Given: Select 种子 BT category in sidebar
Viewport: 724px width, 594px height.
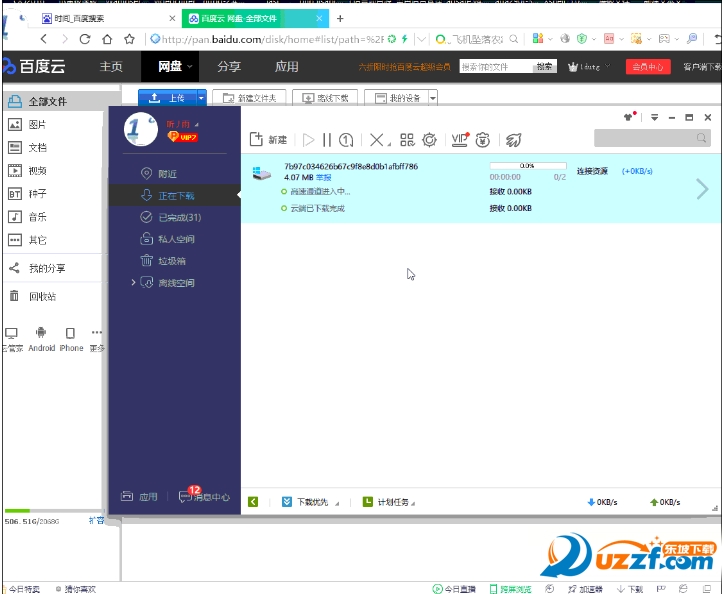Looking at the screenshot, I should tap(28, 194).
